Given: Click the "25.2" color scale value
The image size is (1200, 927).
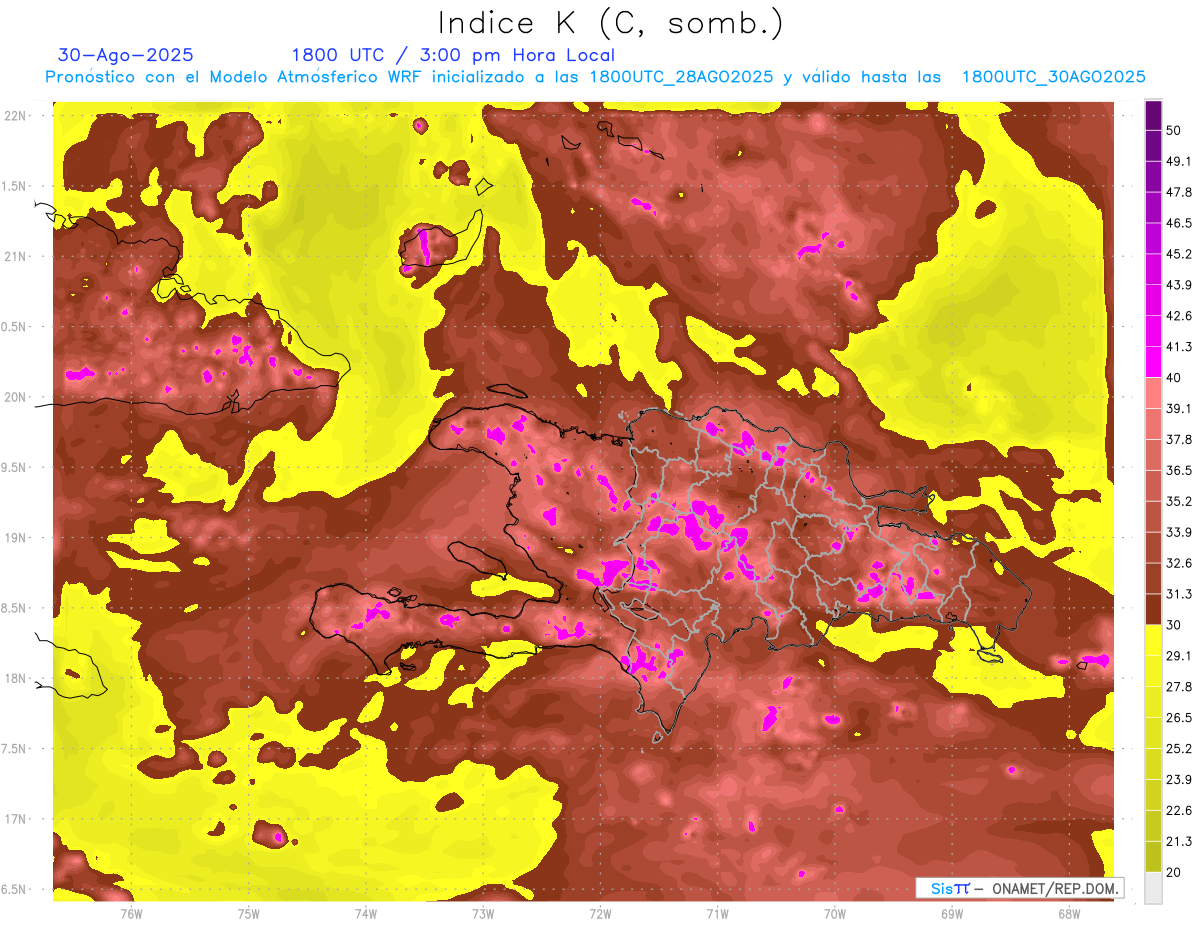Looking at the screenshot, I should [1178, 748].
